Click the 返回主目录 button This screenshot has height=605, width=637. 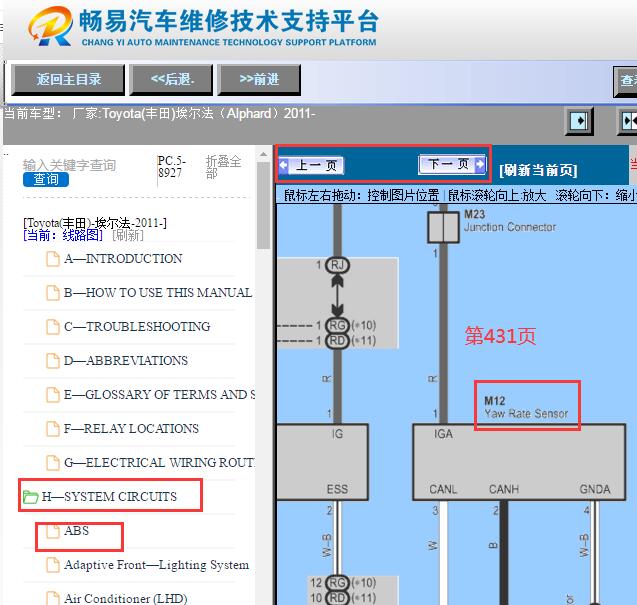68,79
